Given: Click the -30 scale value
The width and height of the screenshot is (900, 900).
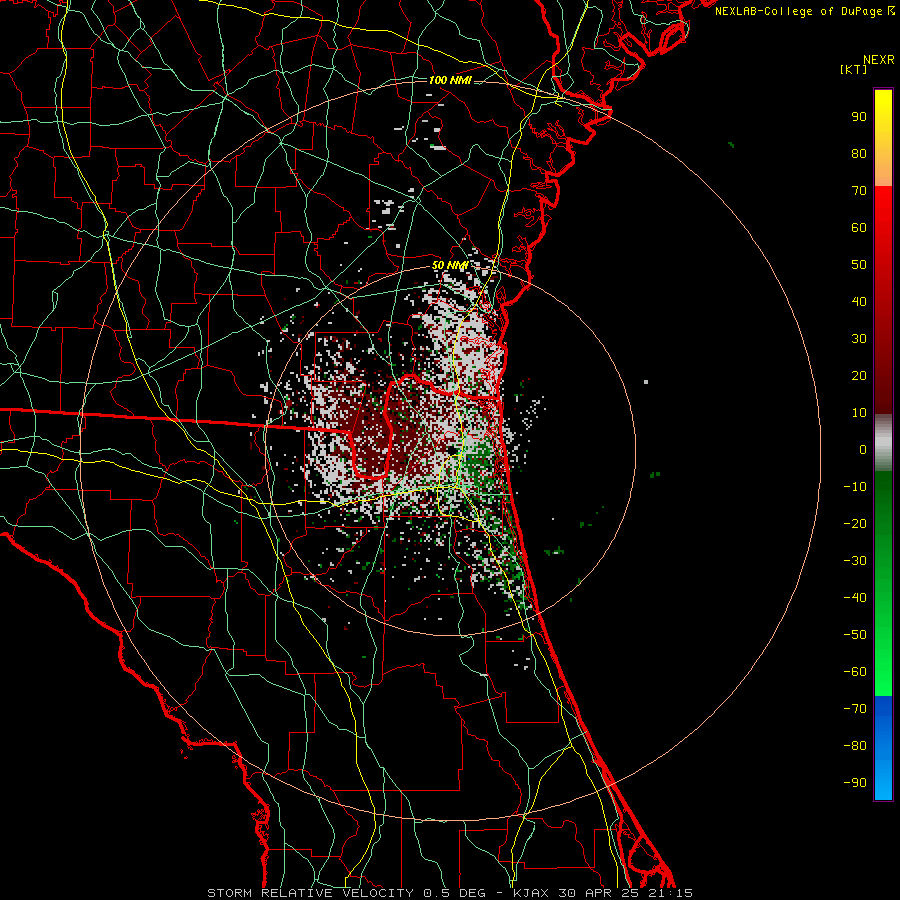Looking at the screenshot, I should click(855, 561).
